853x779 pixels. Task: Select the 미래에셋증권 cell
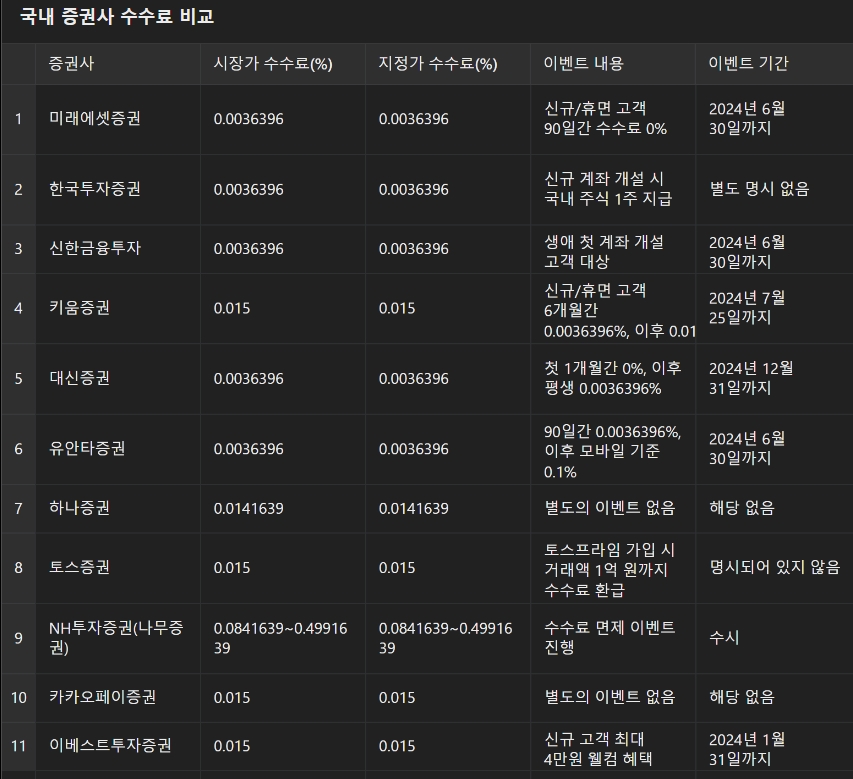tap(118, 119)
